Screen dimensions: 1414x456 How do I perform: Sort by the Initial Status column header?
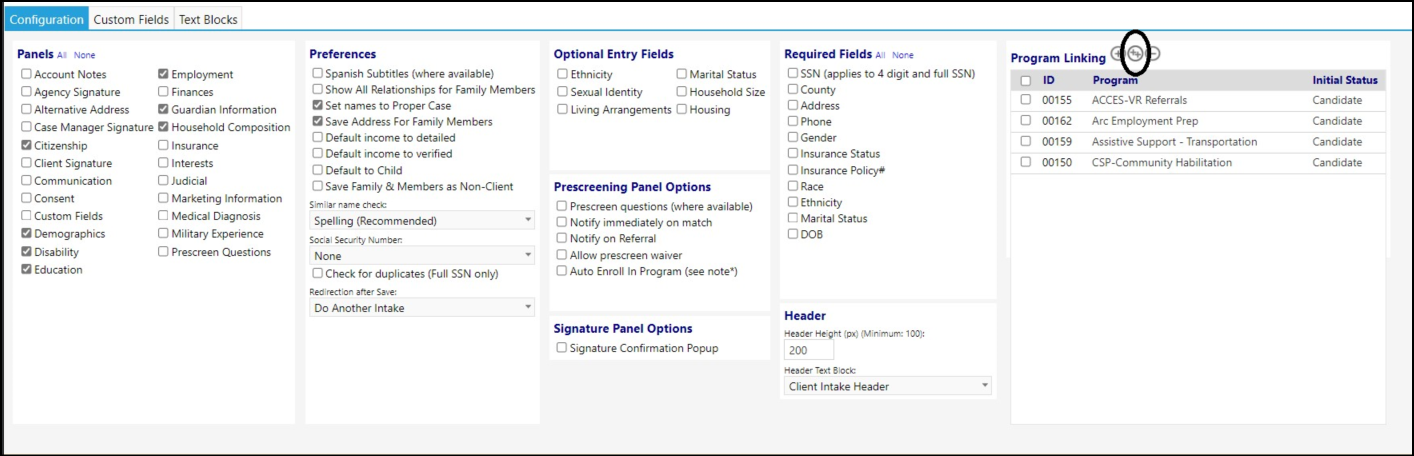click(x=1345, y=80)
